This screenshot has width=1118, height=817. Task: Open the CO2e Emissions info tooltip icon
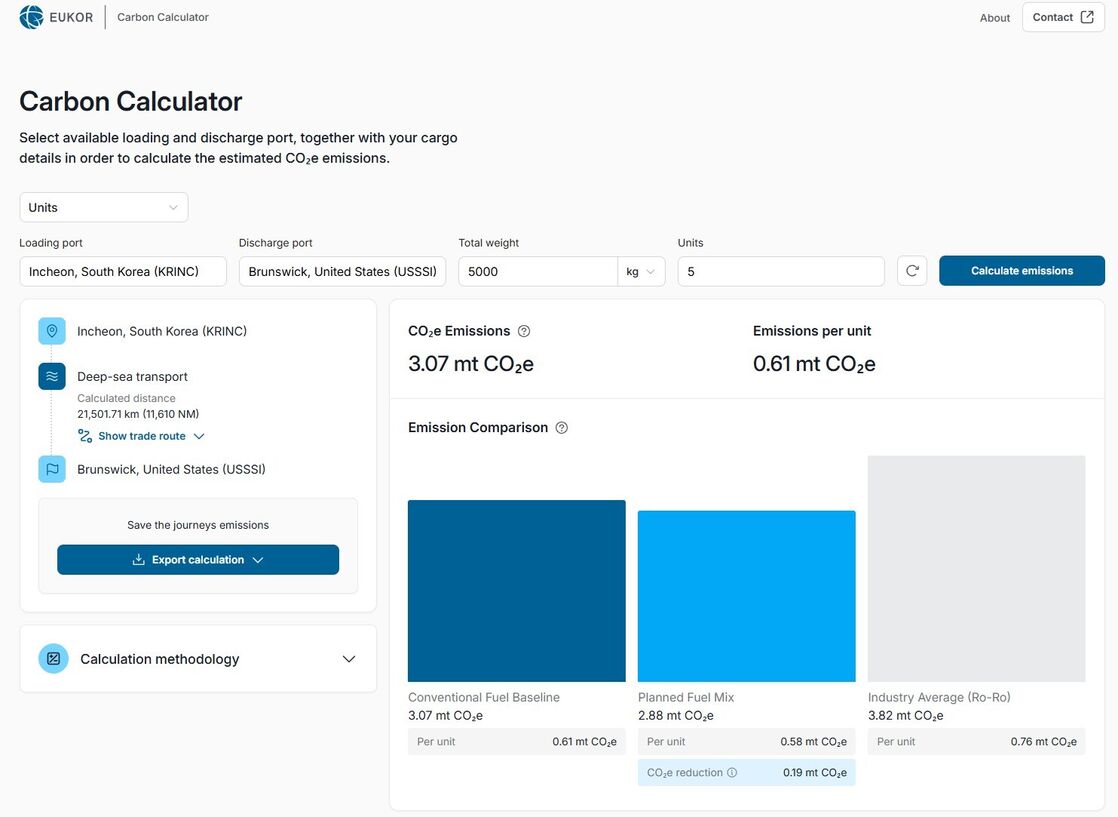pyautogui.click(x=522, y=330)
